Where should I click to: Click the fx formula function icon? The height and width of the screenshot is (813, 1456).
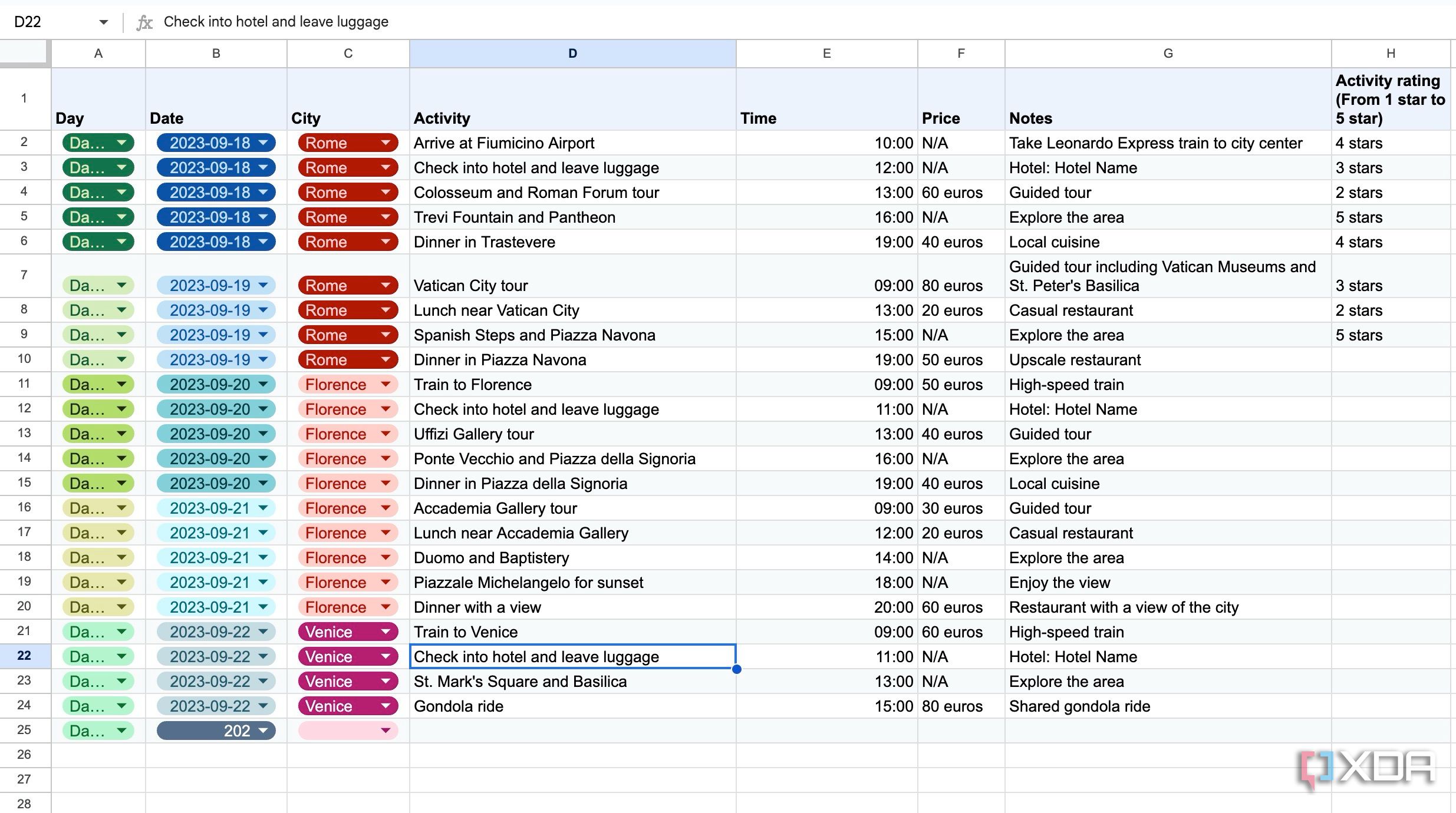[x=144, y=22]
